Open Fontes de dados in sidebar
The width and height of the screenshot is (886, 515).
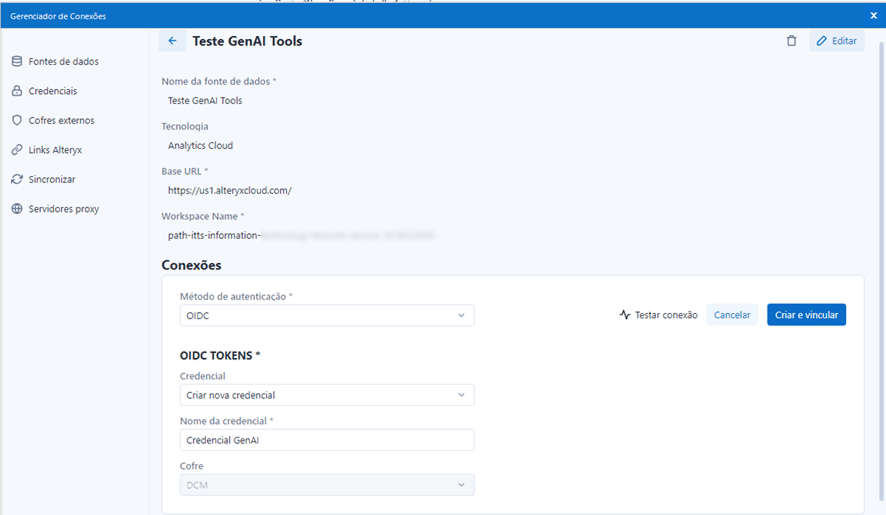tap(63, 62)
